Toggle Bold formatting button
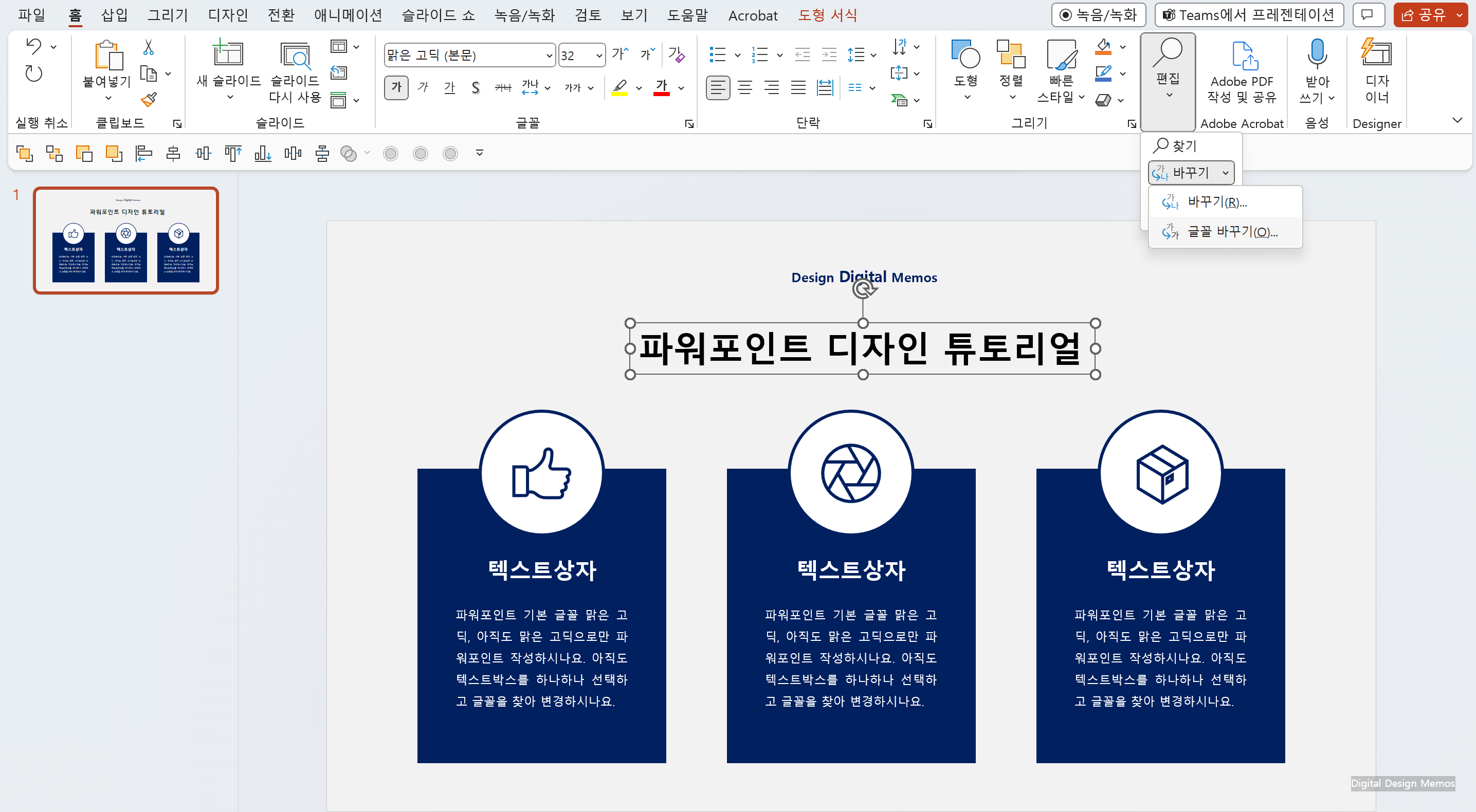The width and height of the screenshot is (1476, 812). [396, 87]
